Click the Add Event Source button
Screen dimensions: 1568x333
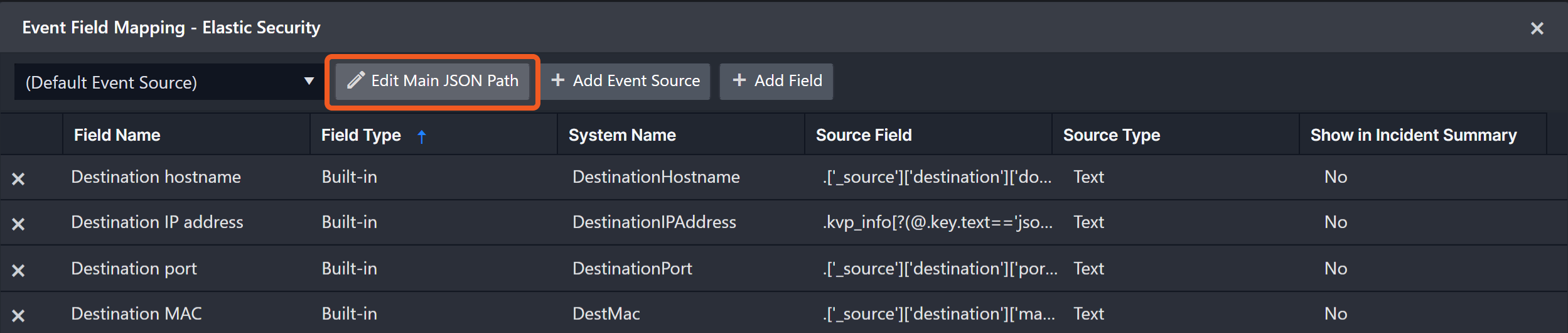(626, 81)
